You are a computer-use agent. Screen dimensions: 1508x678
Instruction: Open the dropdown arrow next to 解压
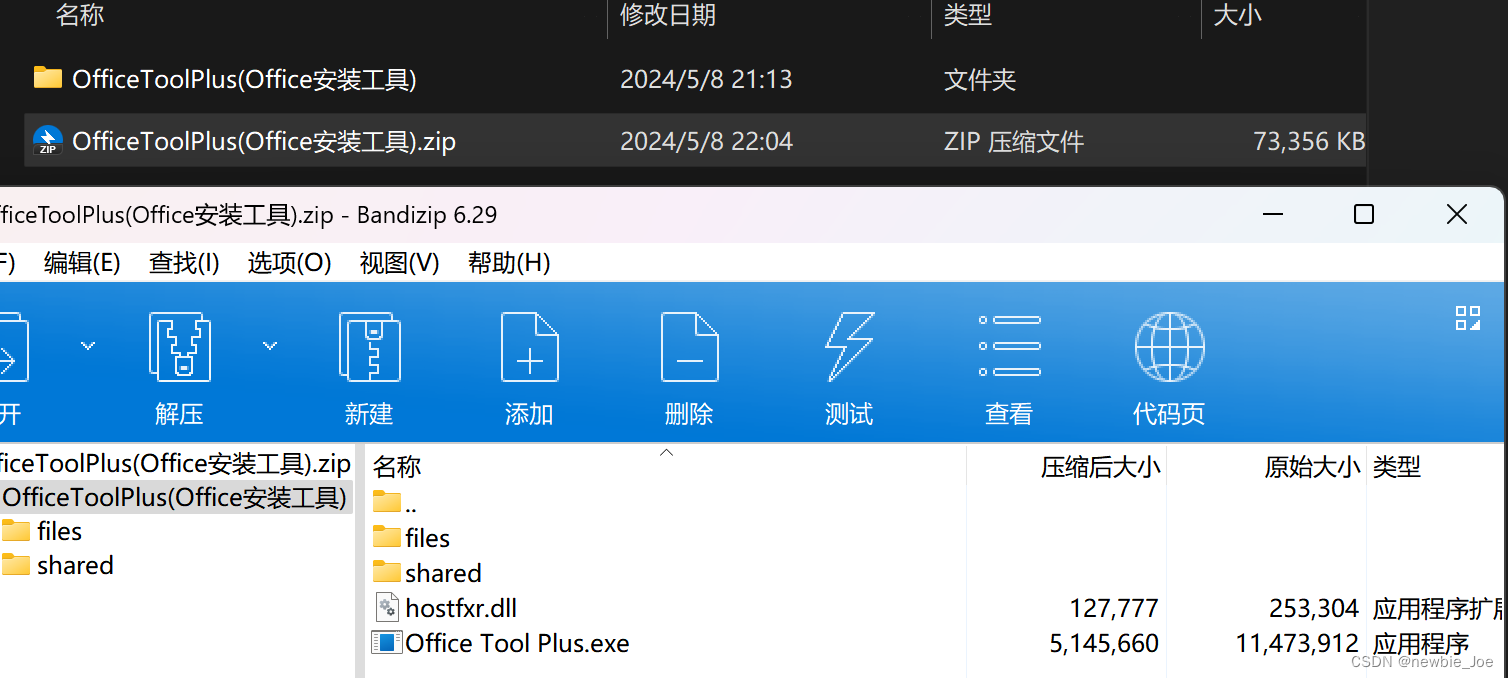click(270, 346)
